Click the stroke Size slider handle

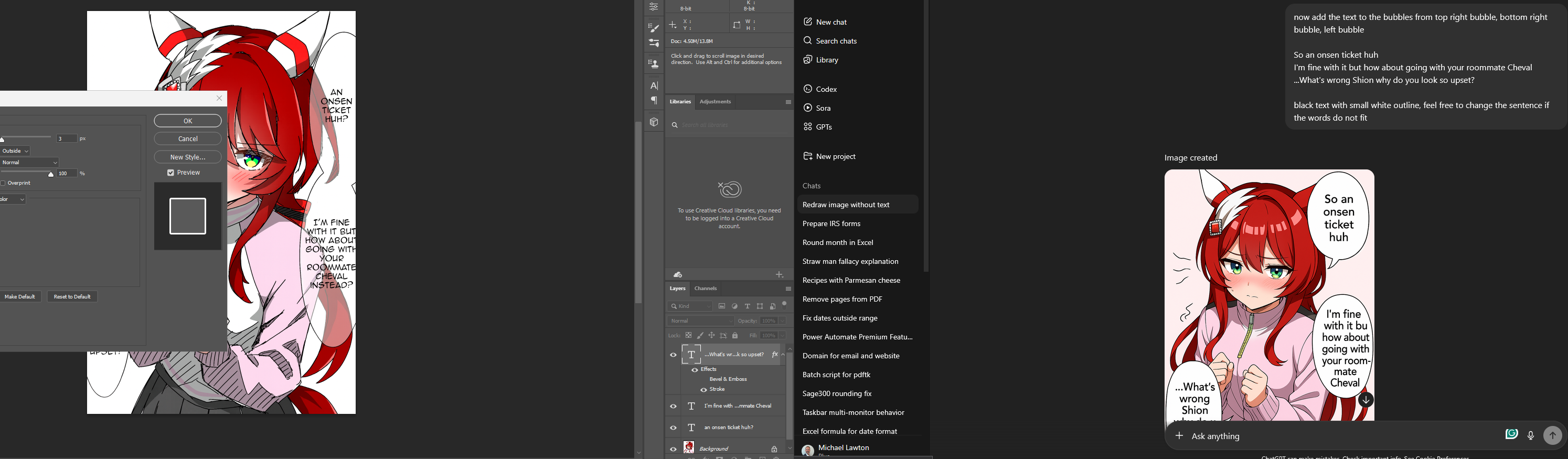[x=3, y=140]
